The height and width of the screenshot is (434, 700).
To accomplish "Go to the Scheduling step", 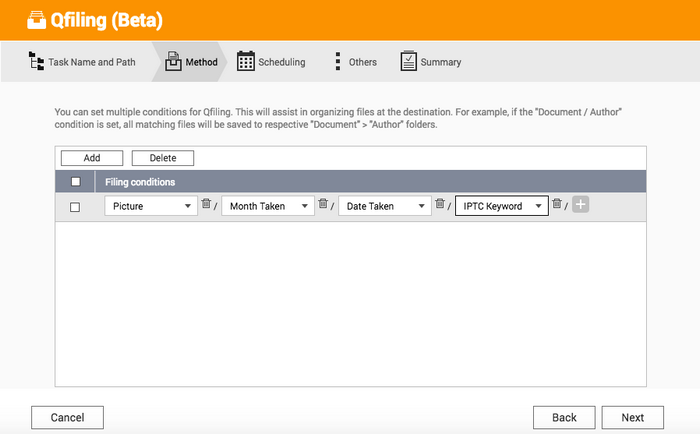I will click(x=282, y=62).
